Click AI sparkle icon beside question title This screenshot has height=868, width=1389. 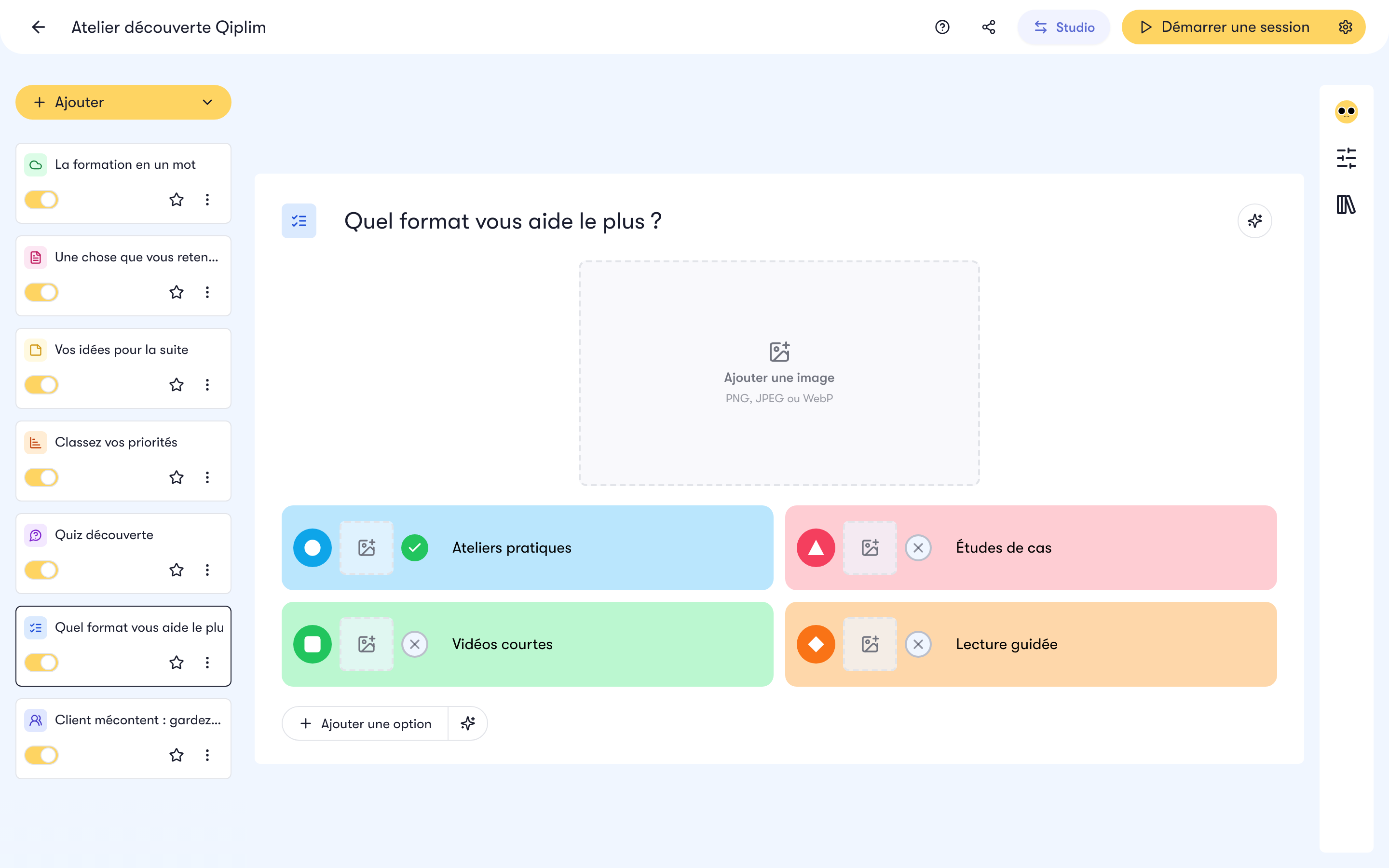1255,221
